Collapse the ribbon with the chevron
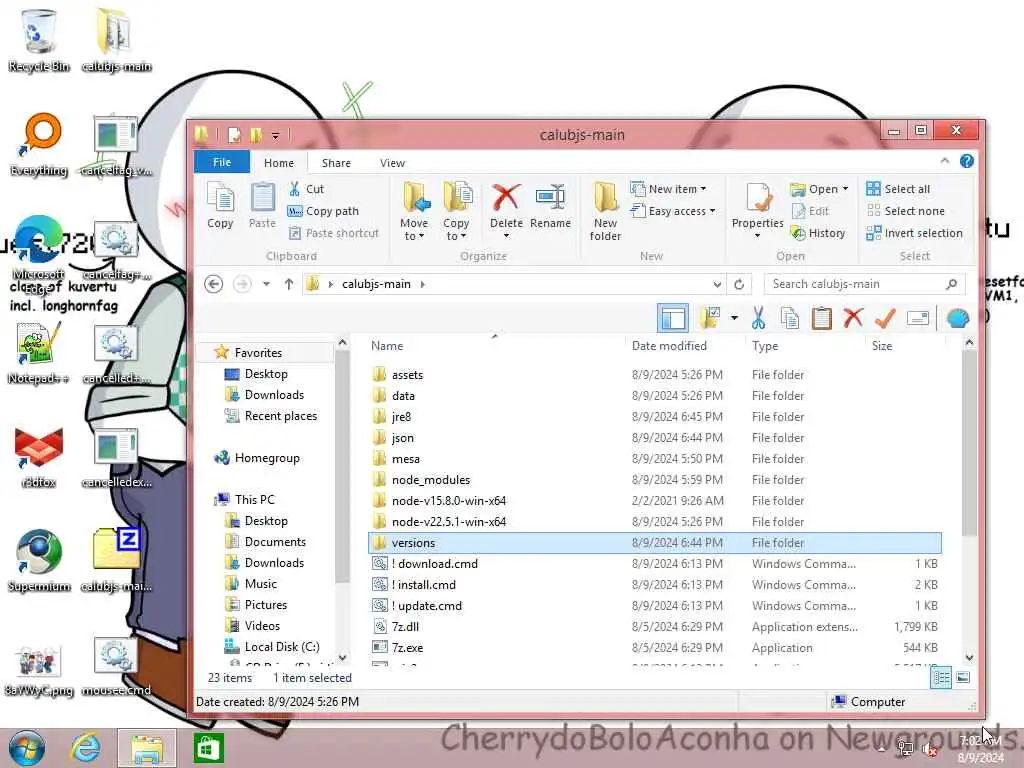This screenshot has width=1024, height=768. (945, 161)
